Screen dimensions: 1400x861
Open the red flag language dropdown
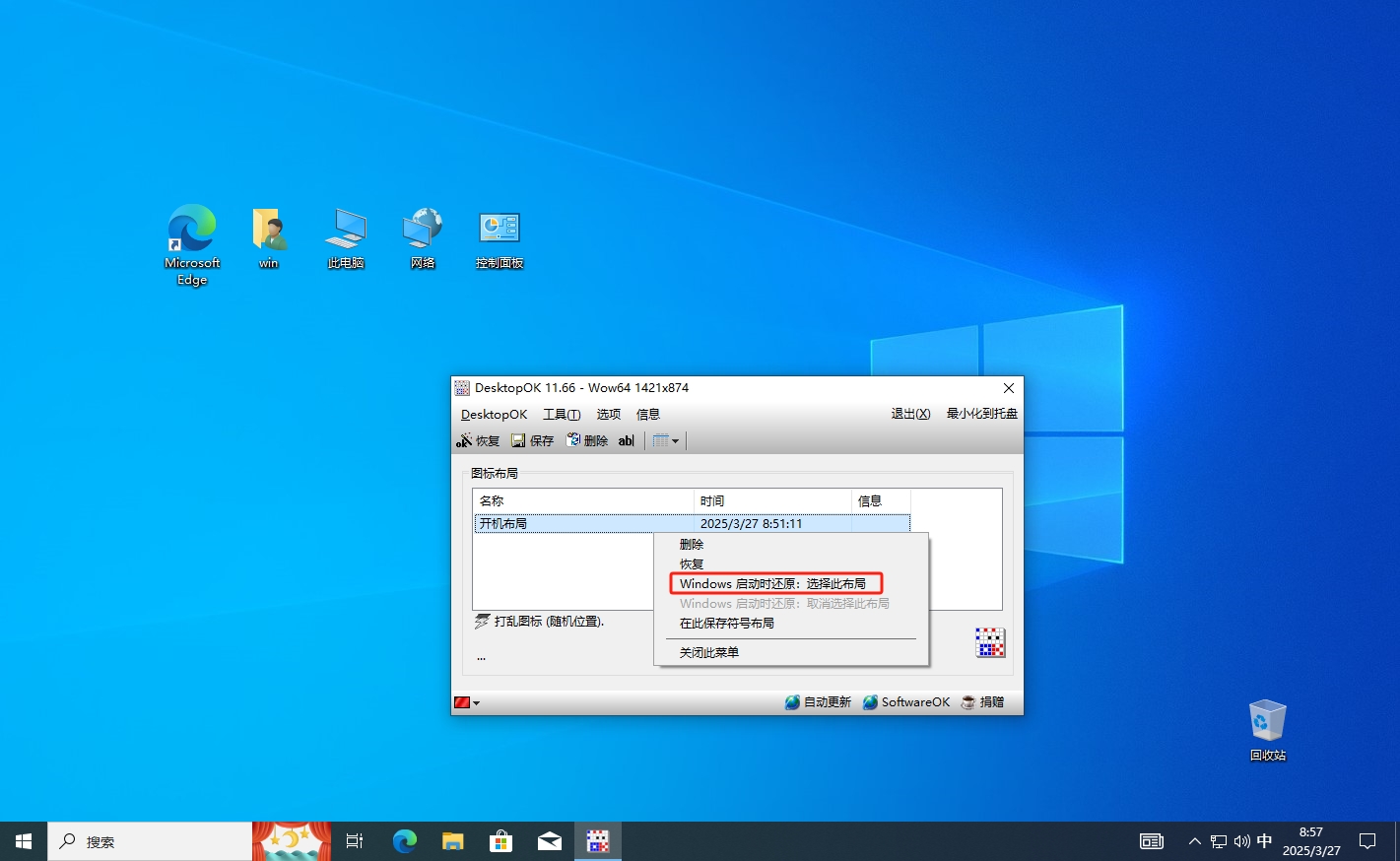[467, 702]
